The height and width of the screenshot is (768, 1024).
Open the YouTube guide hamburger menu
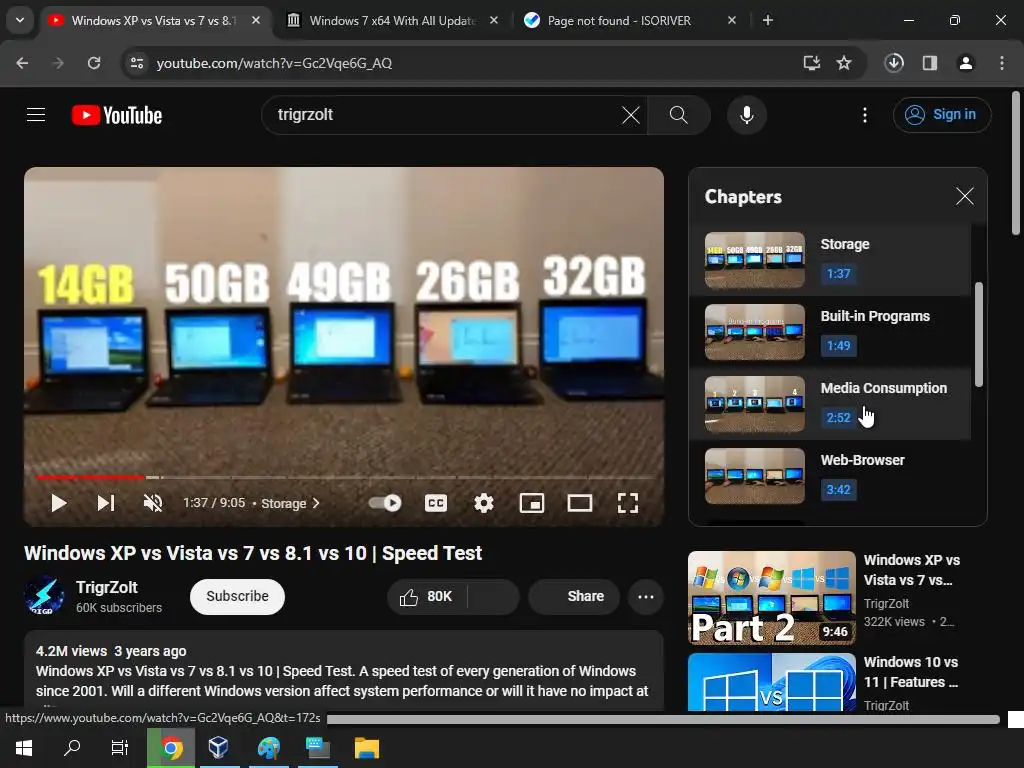(36, 115)
